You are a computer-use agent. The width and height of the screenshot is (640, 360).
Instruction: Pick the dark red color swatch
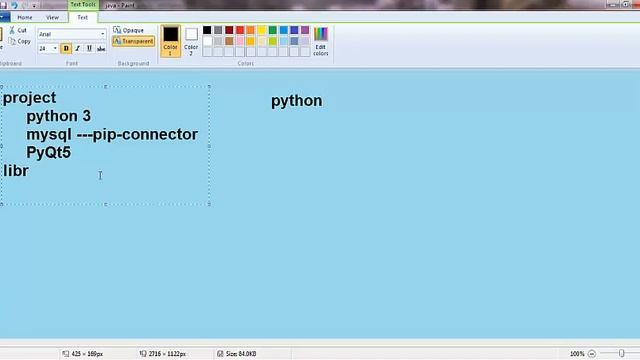(x=229, y=30)
